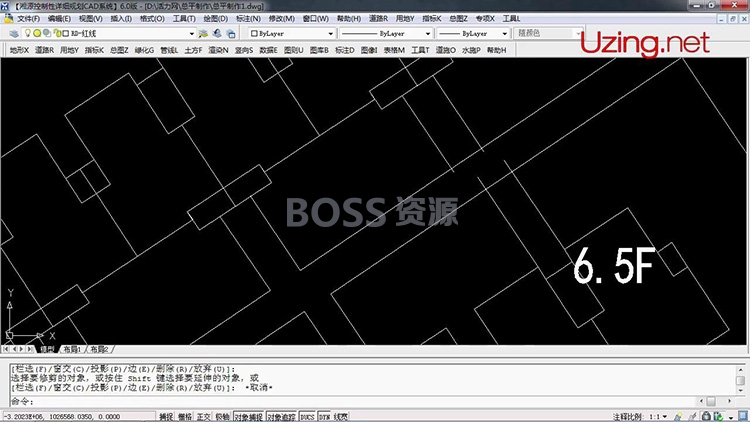Toggle 线宽 lineweight display
Viewport: 750px width, 422px height.
click(341, 417)
